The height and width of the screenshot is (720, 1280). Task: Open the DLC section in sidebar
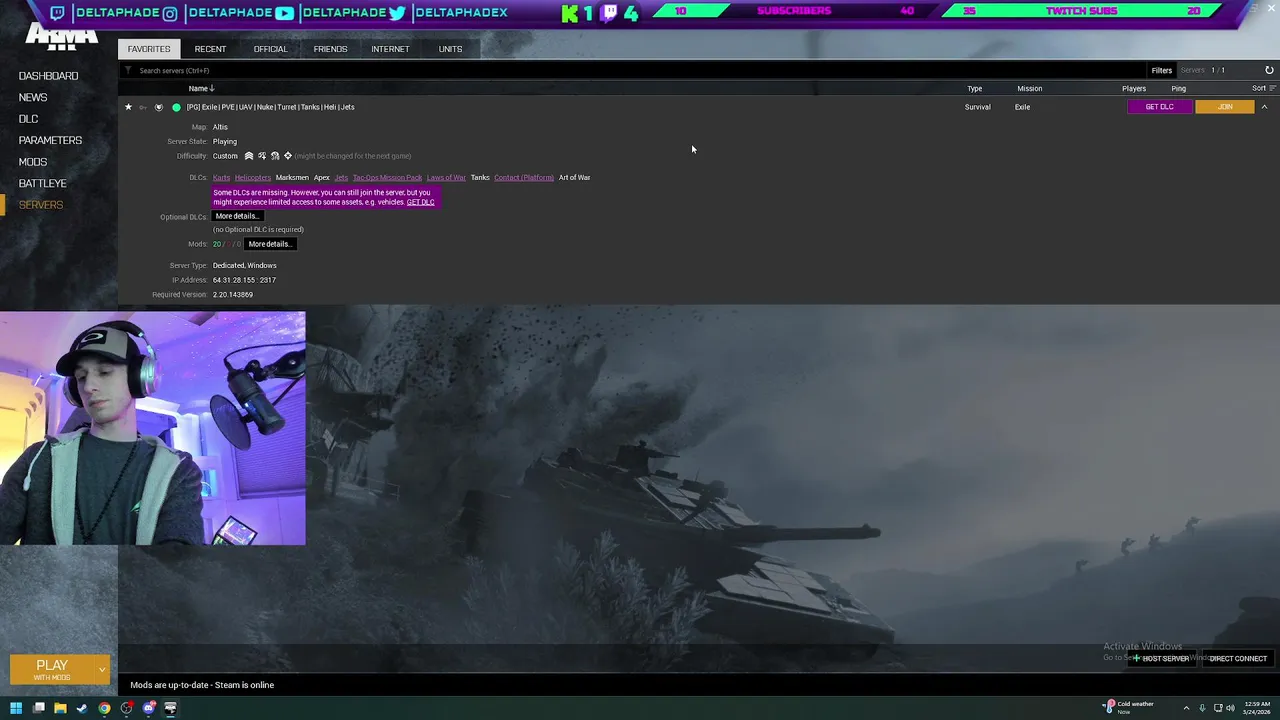[x=28, y=119]
